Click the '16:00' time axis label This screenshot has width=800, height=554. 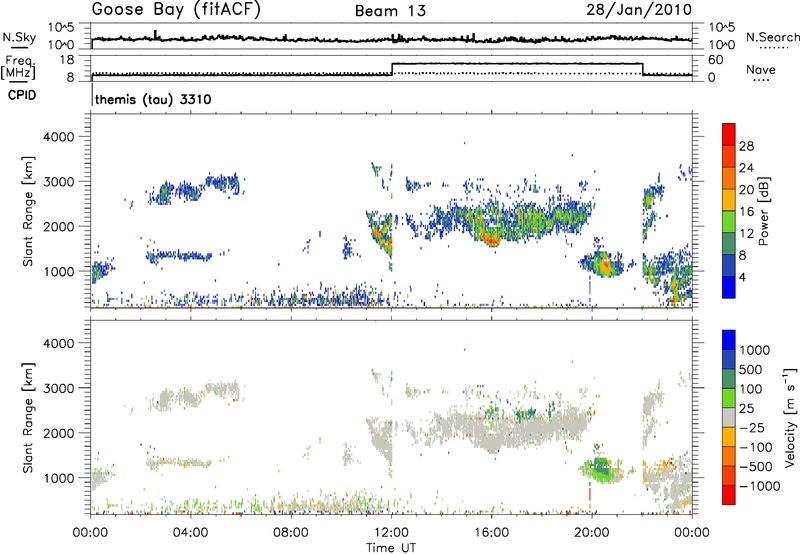pos(491,533)
